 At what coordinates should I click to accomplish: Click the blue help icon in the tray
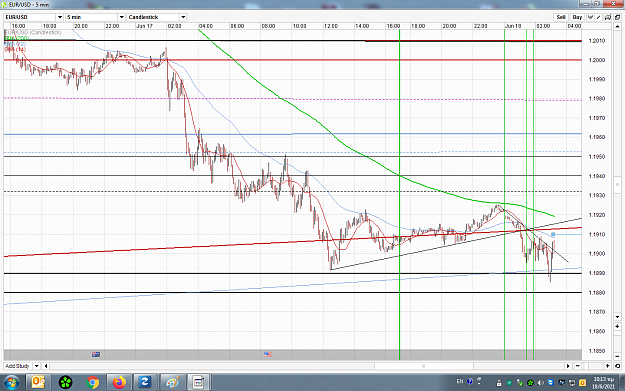click(470, 381)
